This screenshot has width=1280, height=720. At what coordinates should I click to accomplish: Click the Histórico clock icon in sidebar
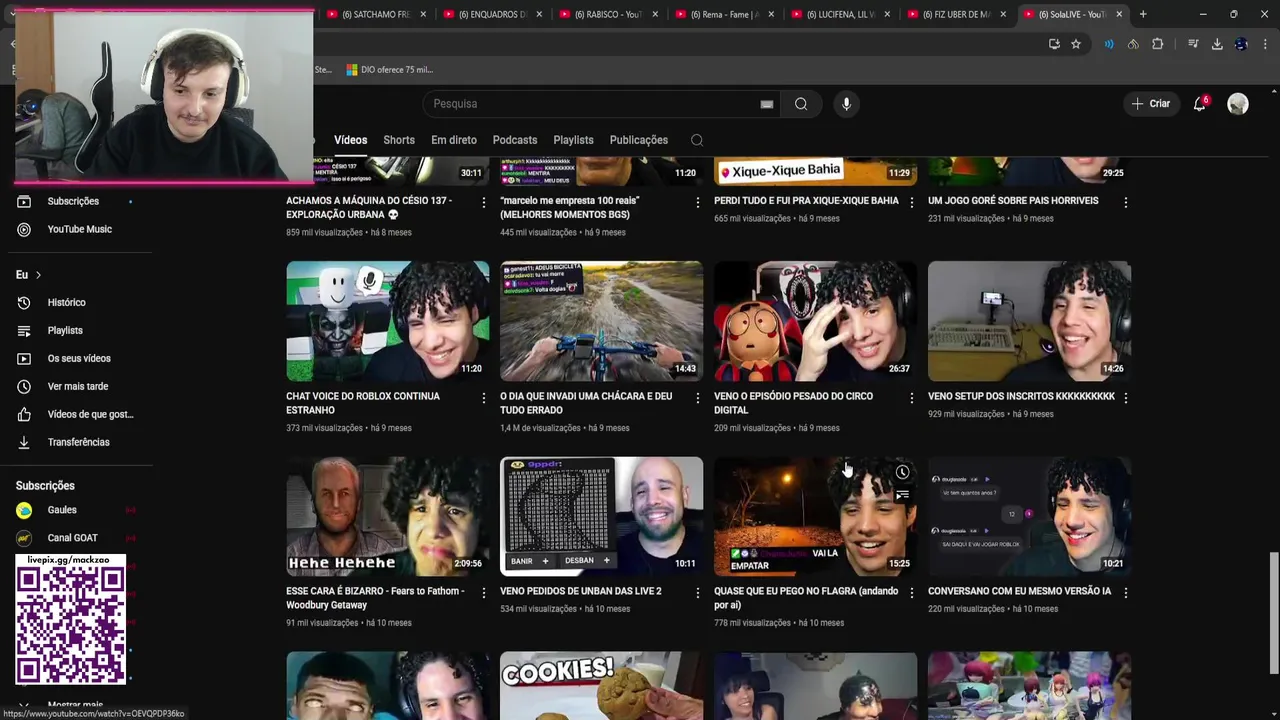click(24, 302)
